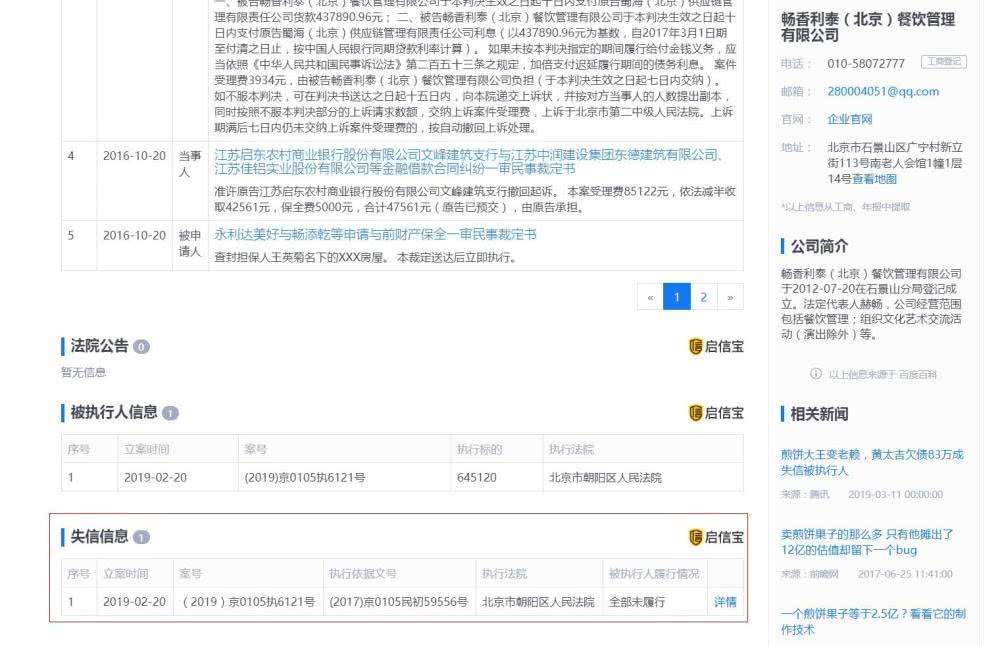Open 详情 for the 失信信息 record
Screen dimensions: 1000x646
pos(725,602)
